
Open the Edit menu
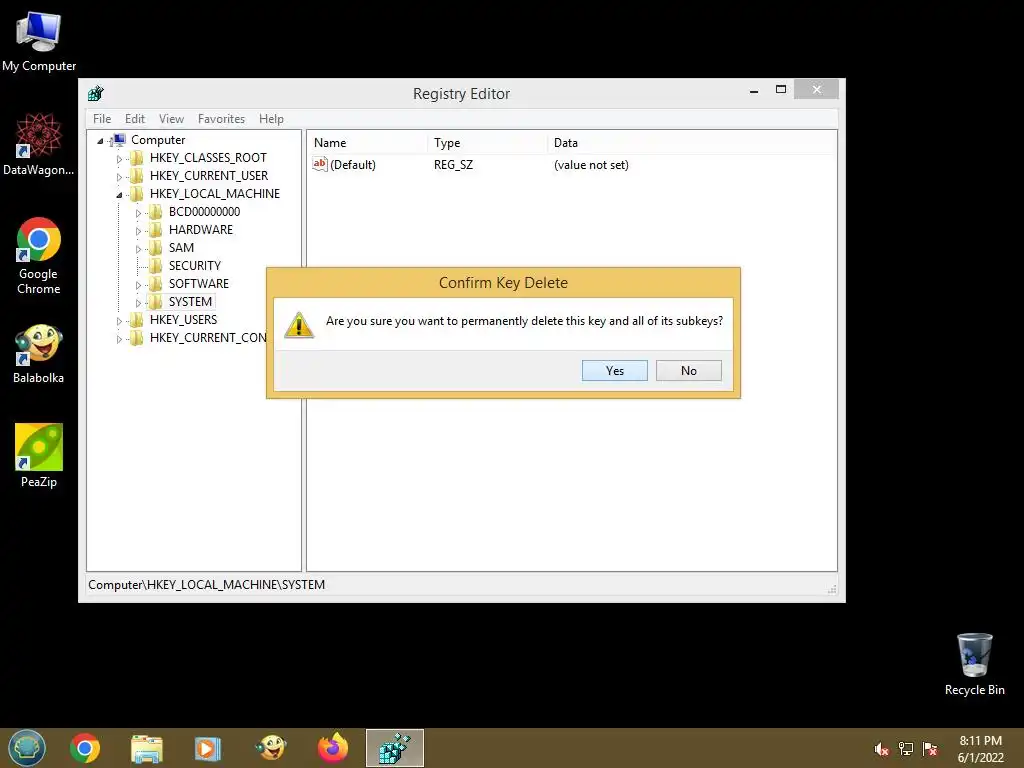pos(135,119)
